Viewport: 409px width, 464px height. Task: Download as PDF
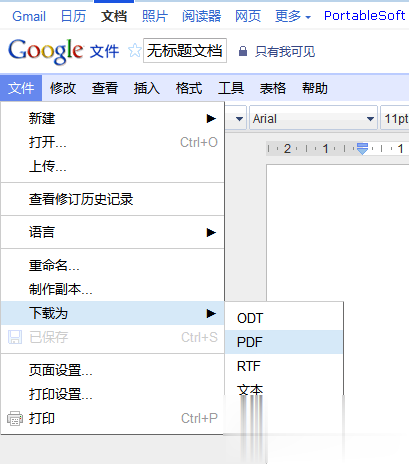point(284,342)
